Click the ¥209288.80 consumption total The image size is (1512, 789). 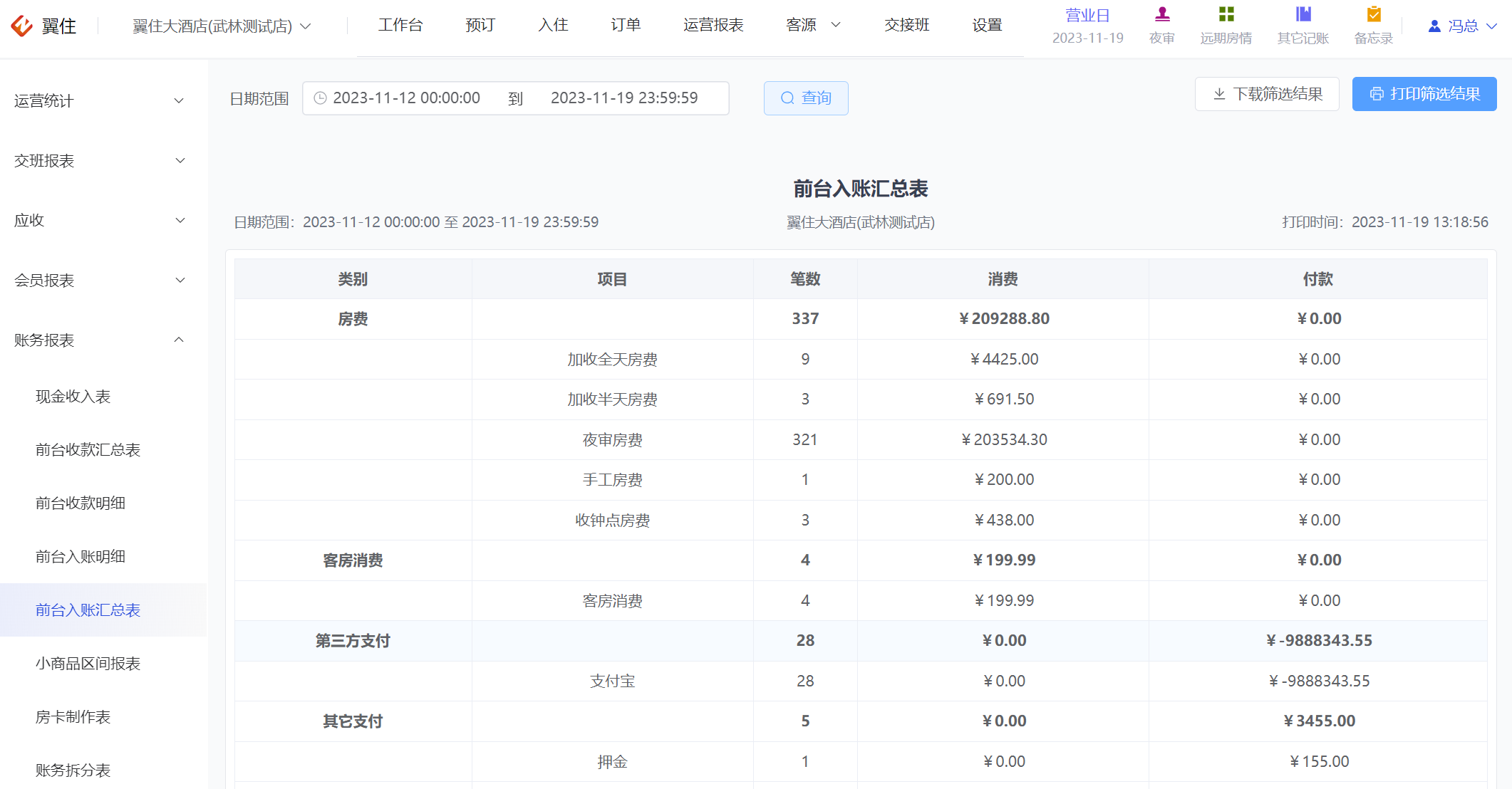pos(1004,319)
